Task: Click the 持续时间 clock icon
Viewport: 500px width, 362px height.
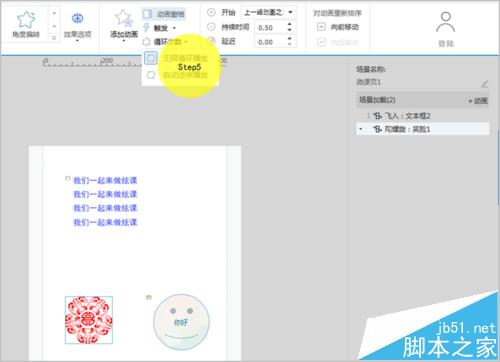Action: (x=211, y=27)
